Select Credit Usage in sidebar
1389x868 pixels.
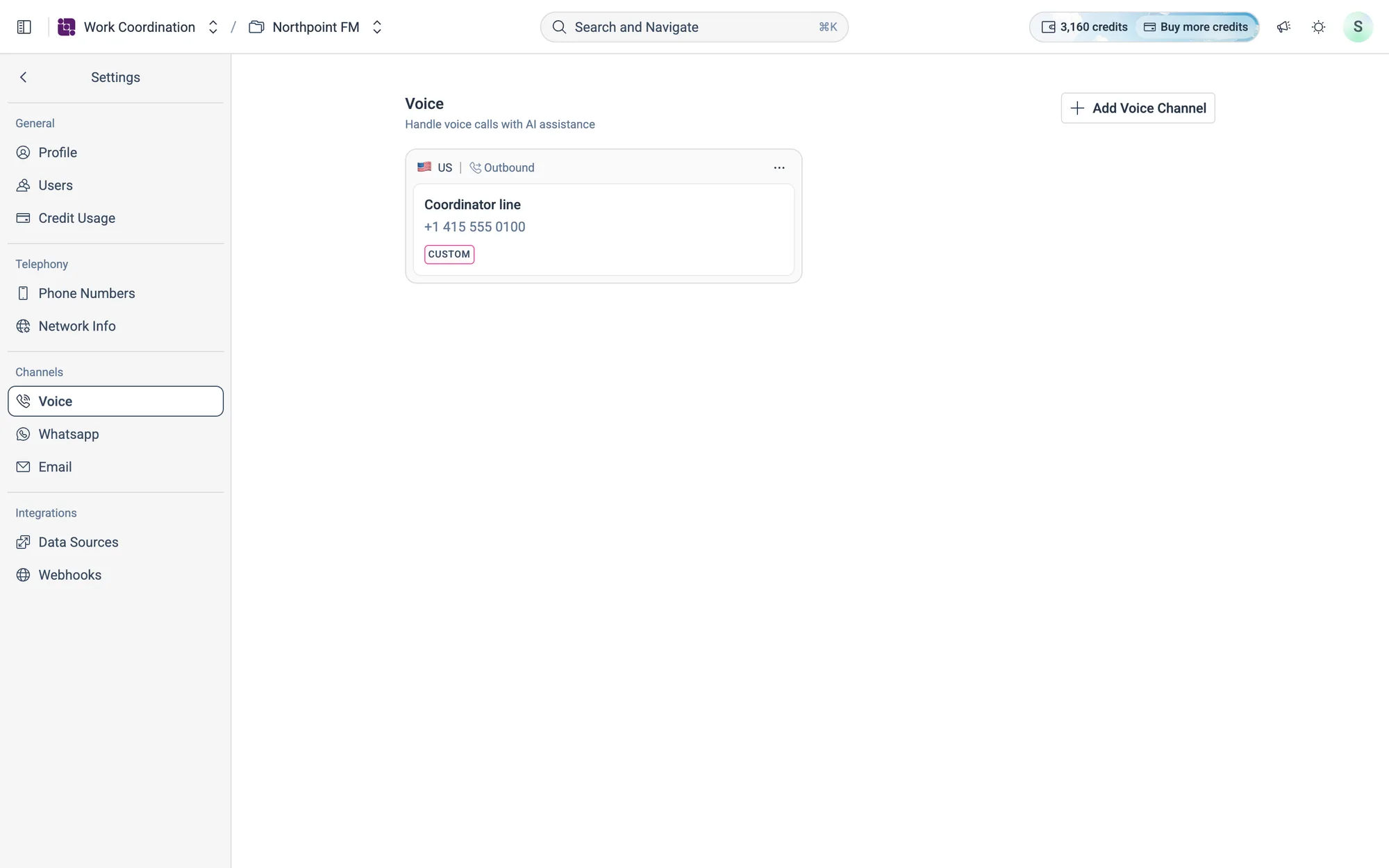[x=116, y=218]
